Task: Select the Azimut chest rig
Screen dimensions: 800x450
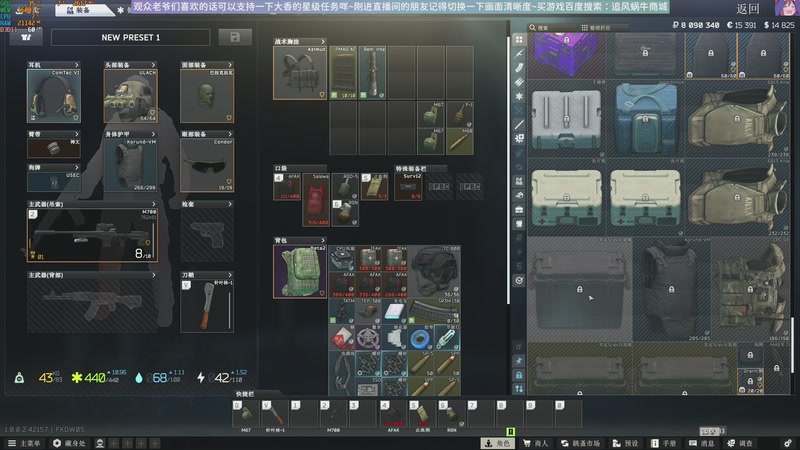Action: 300,72
